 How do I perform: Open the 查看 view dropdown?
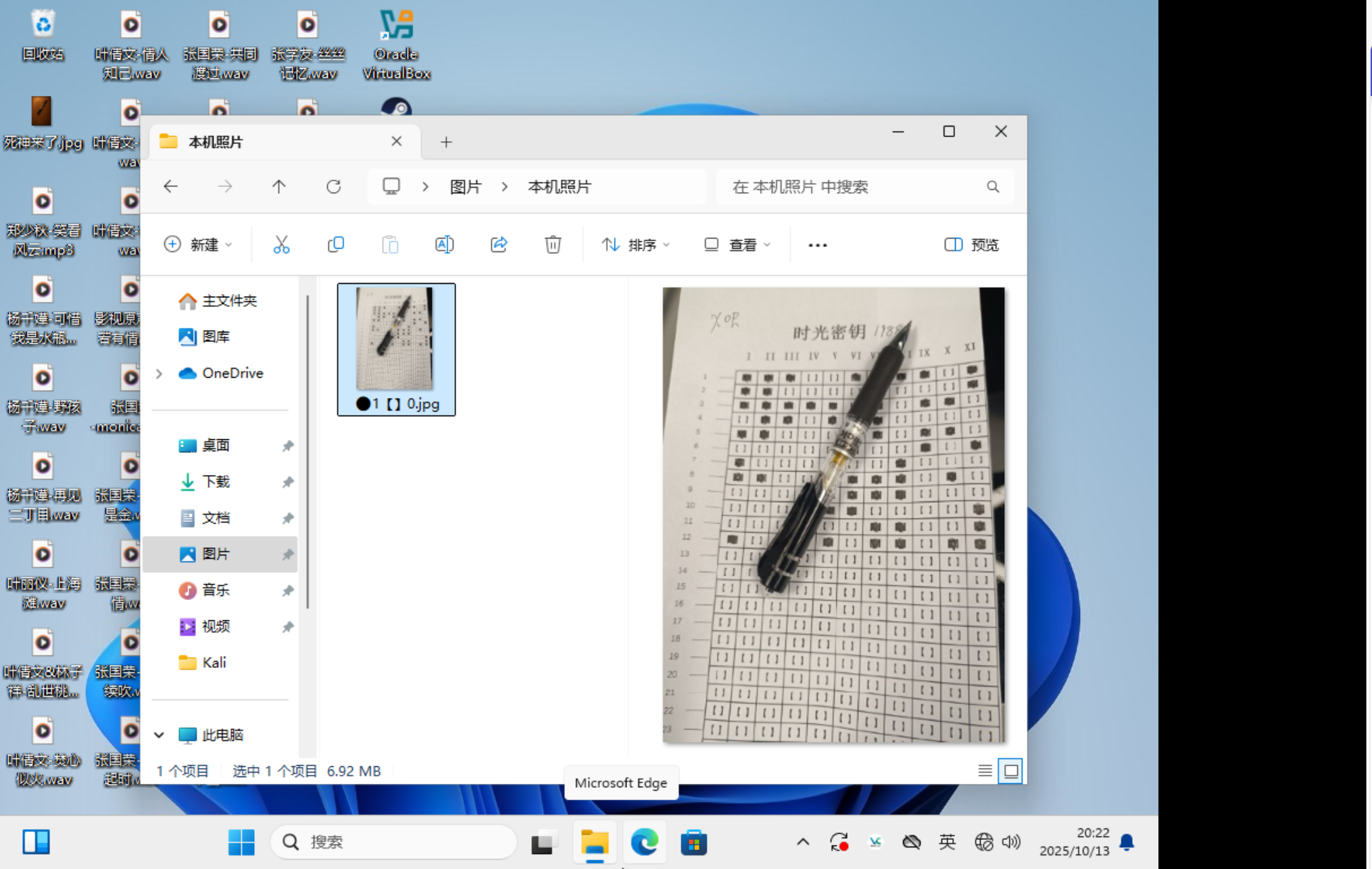point(737,245)
